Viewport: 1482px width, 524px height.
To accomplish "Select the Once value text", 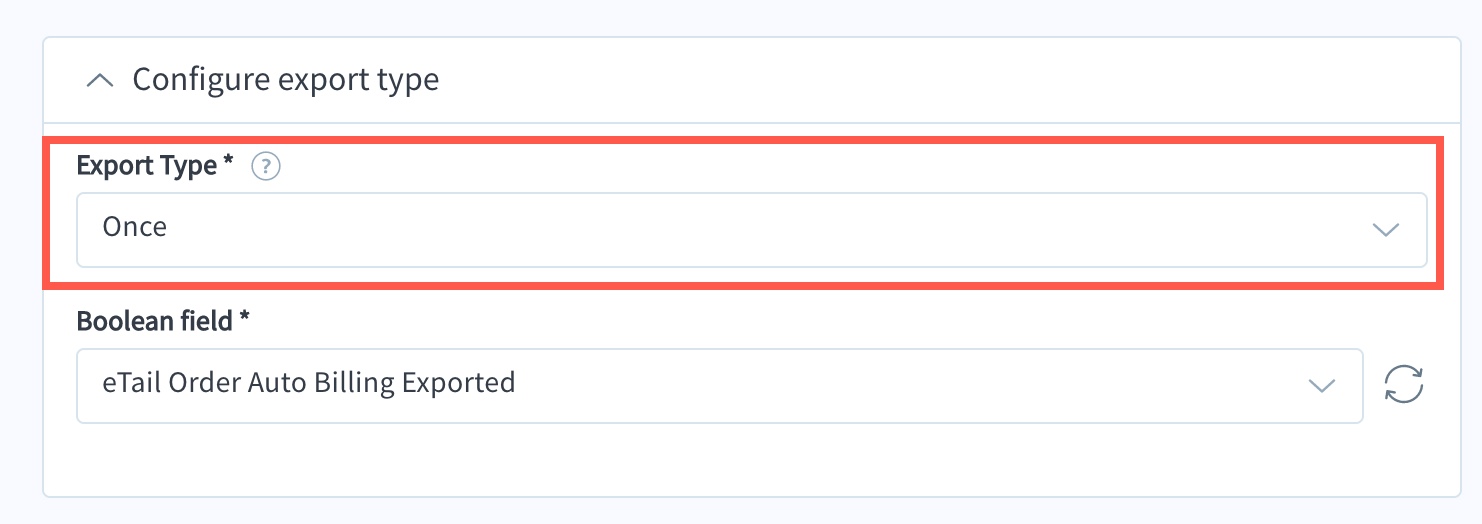I will point(135,227).
